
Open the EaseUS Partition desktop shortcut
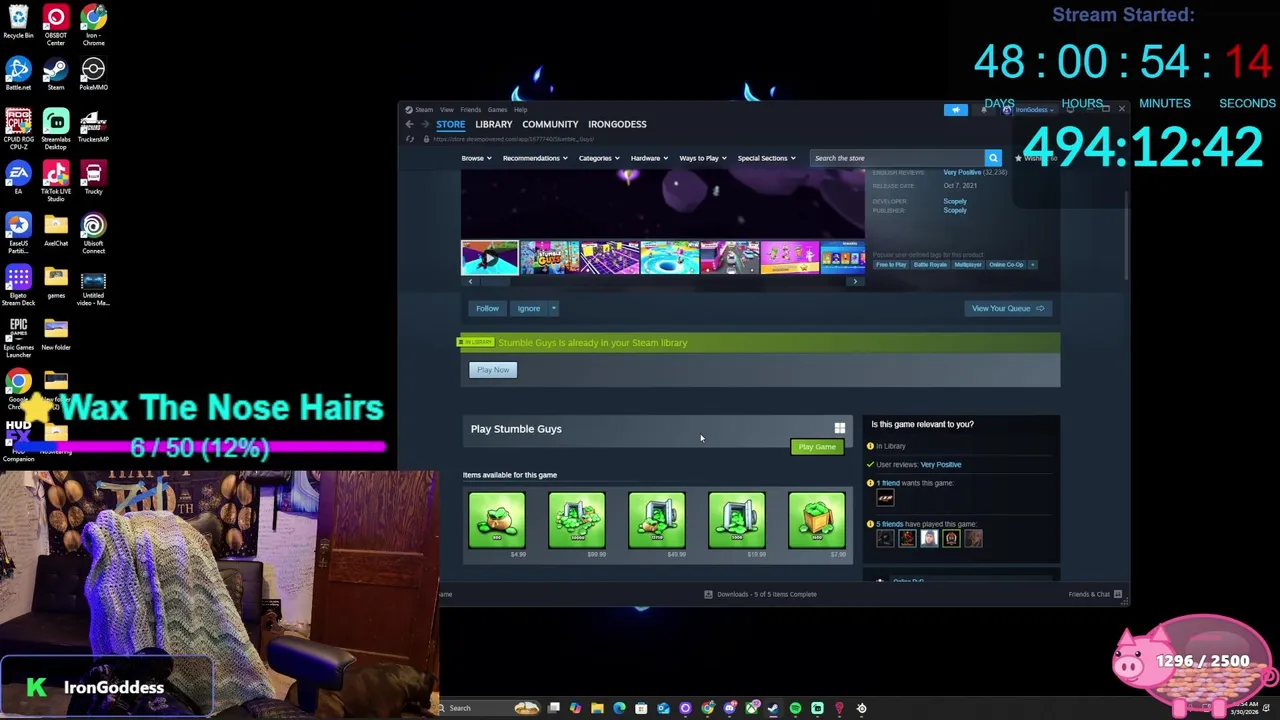point(18,234)
